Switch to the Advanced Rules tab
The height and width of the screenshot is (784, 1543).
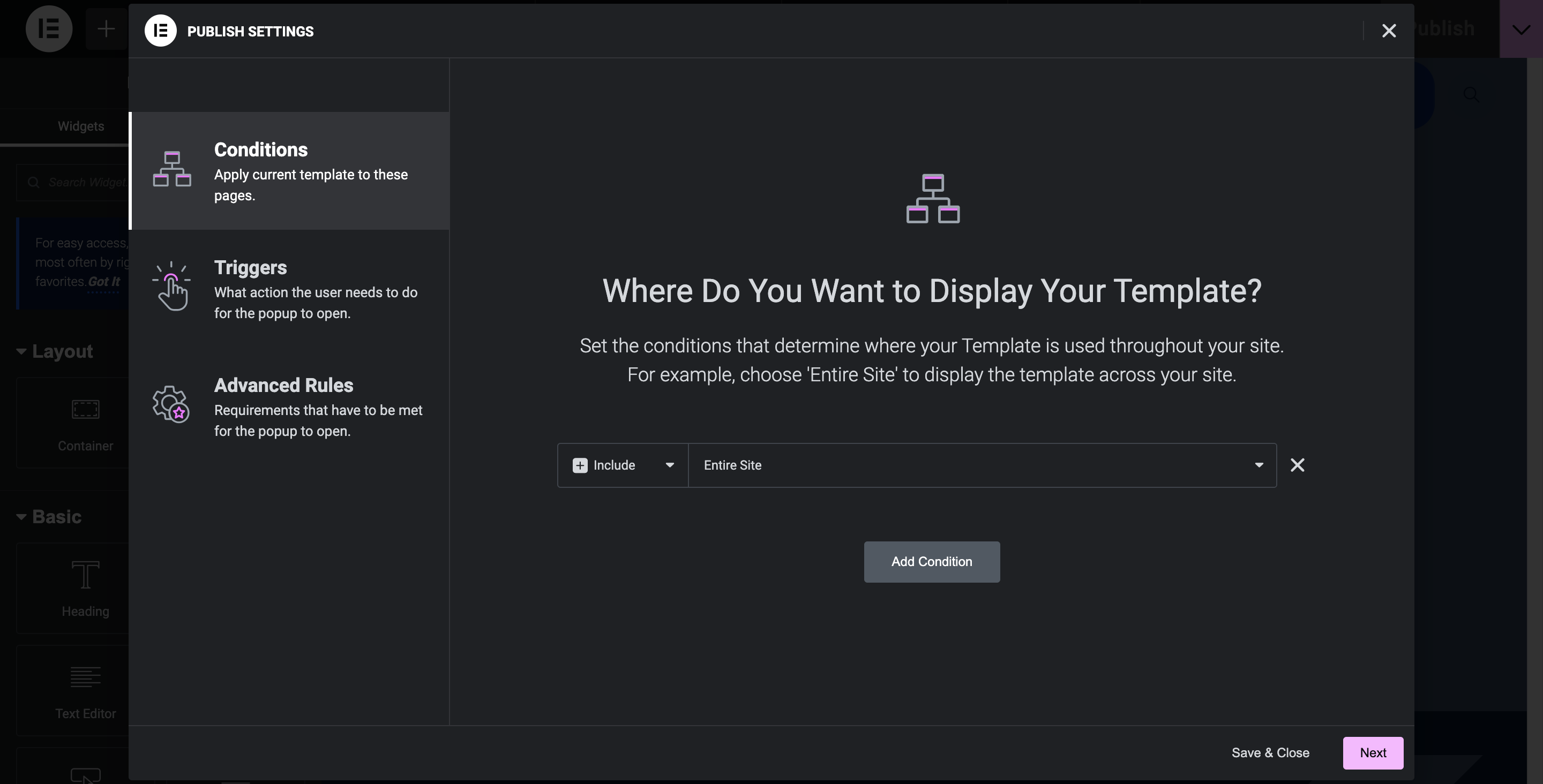(x=289, y=408)
